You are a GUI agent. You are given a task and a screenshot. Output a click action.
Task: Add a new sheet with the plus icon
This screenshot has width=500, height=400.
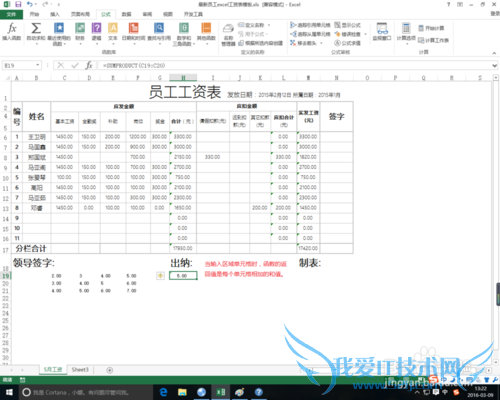click(x=109, y=370)
